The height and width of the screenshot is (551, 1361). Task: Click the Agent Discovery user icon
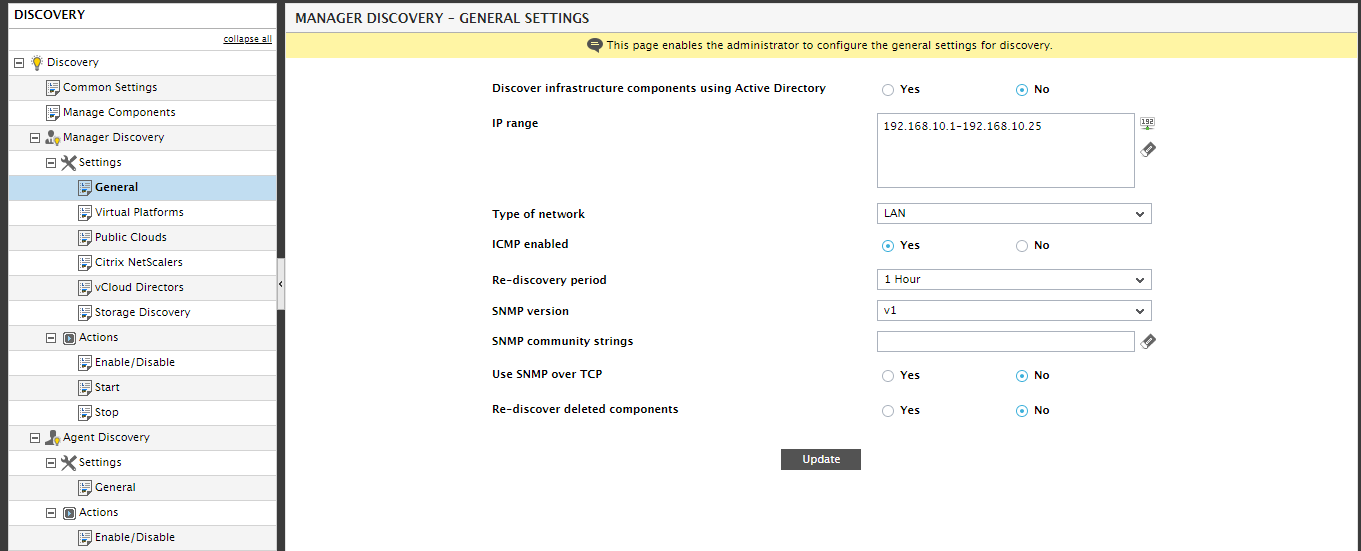(52, 438)
